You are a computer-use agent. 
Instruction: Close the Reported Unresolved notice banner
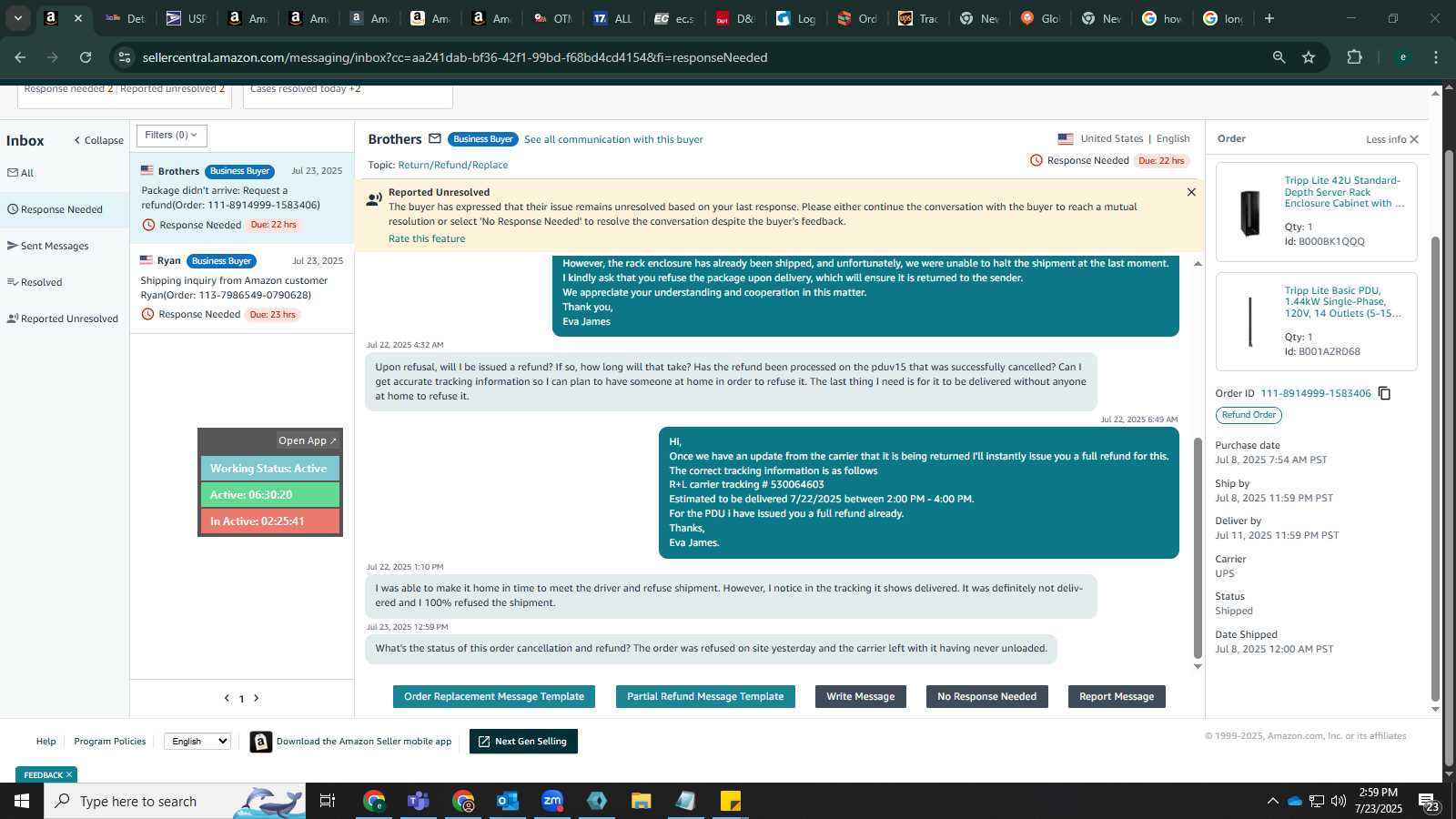[x=1191, y=192]
